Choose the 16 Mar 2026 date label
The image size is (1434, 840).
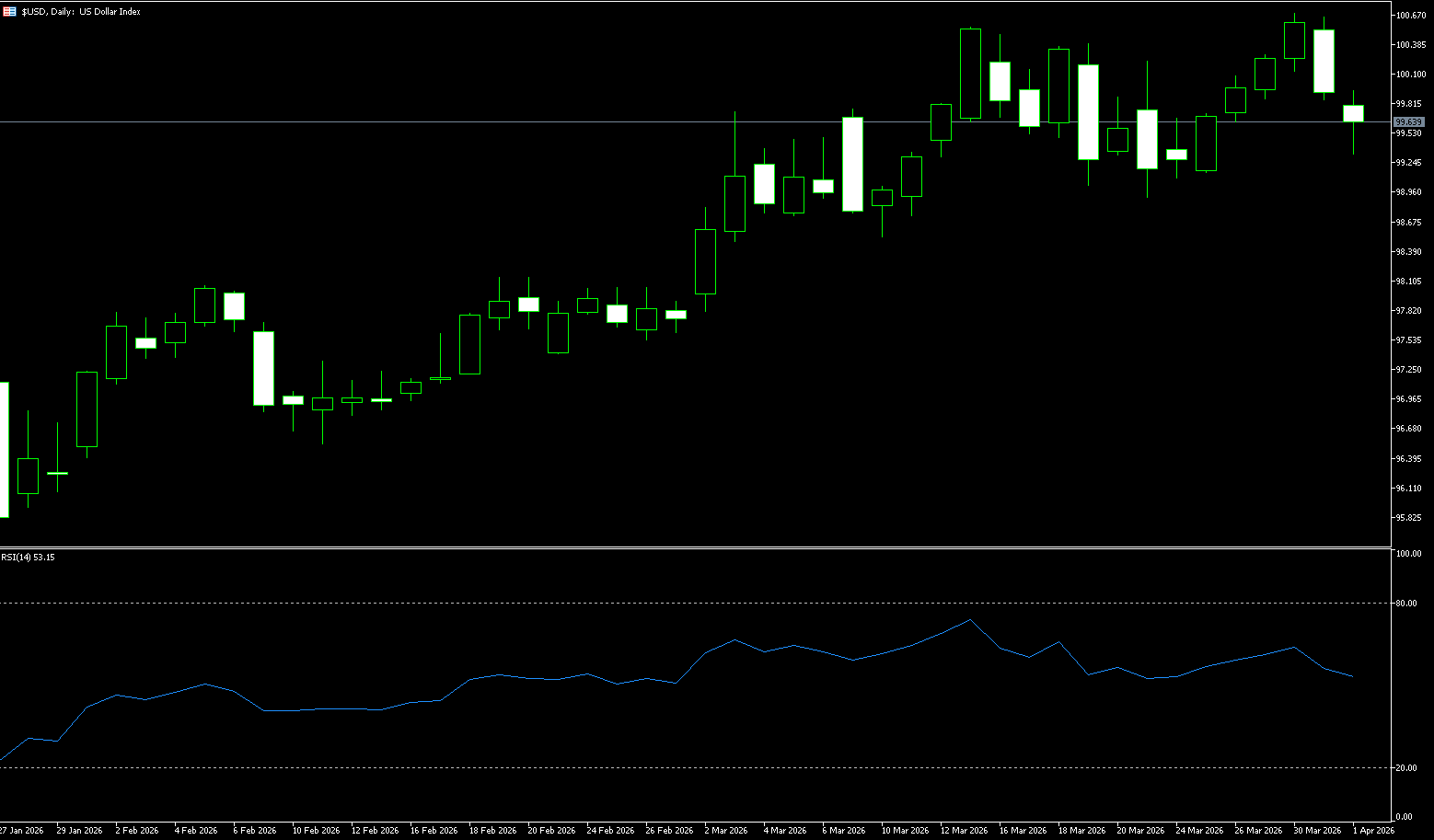(1023, 831)
